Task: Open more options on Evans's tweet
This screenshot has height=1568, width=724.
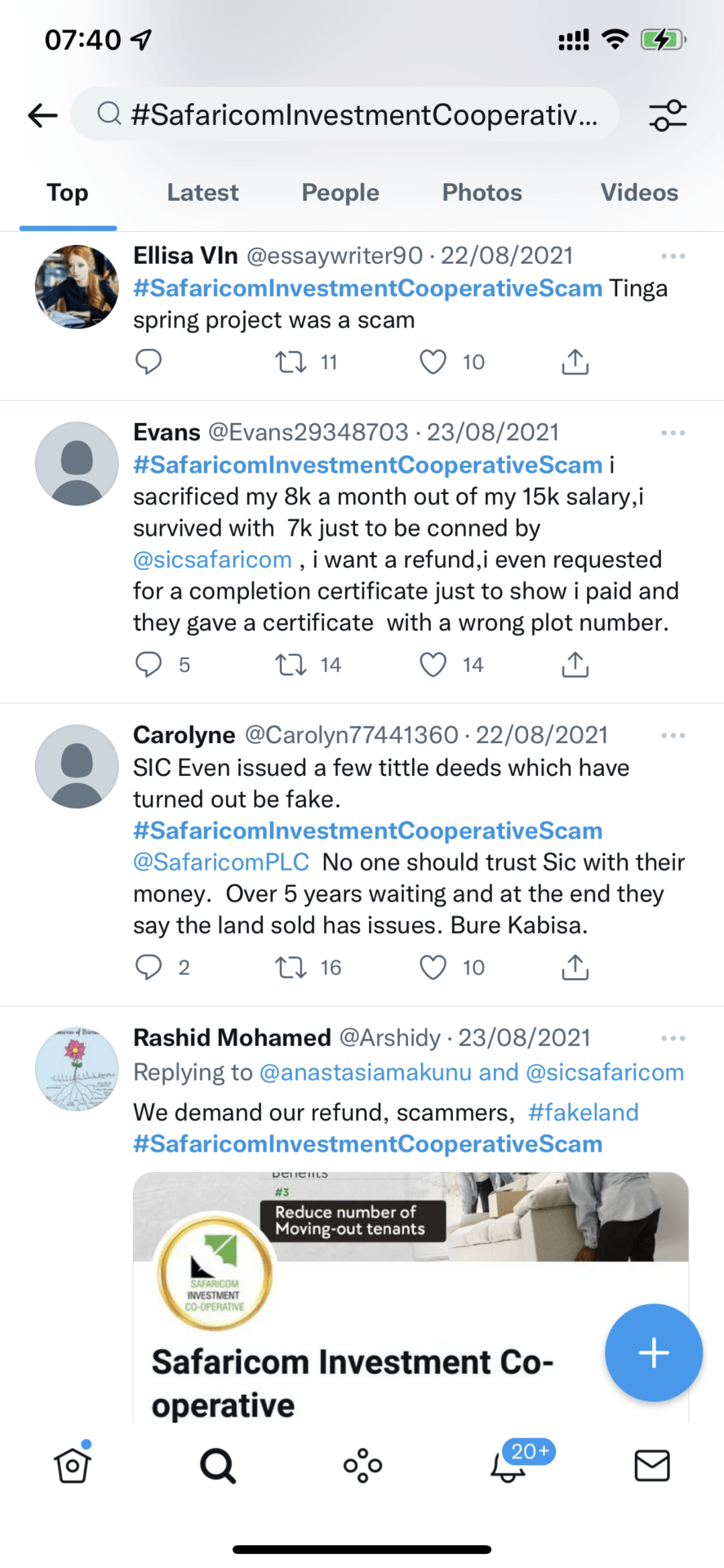Action: pyautogui.click(x=673, y=433)
